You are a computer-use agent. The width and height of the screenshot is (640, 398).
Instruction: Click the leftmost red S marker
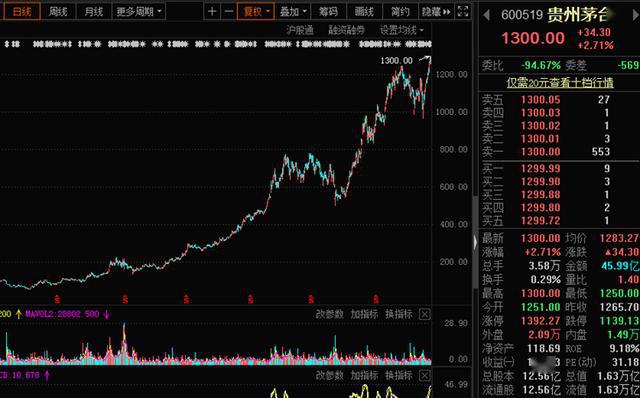click(57, 300)
